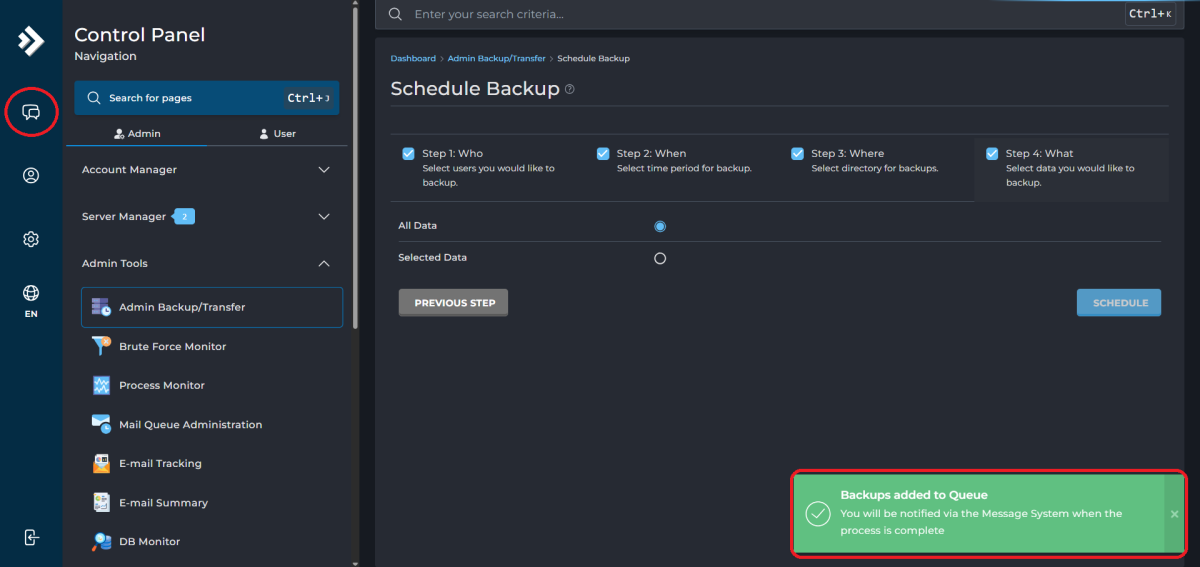1200x567 pixels.
Task: Open the Message System chat icon
Action: [31, 112]
